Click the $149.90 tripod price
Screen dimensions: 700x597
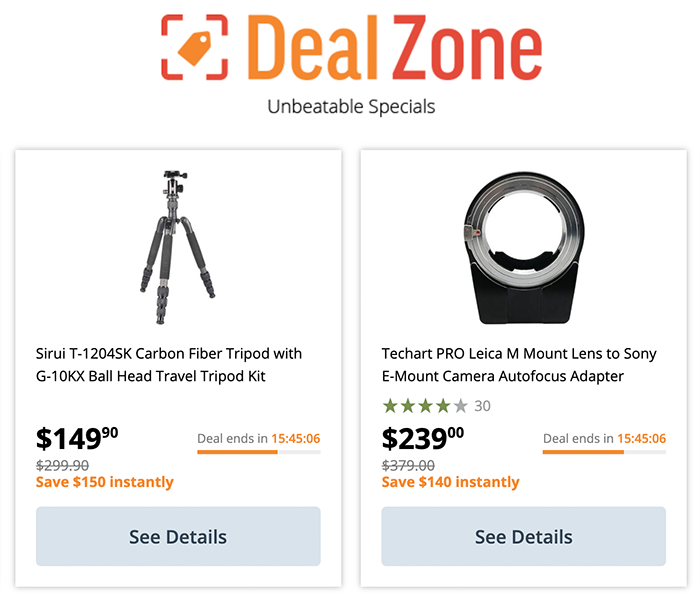(77, 438)
